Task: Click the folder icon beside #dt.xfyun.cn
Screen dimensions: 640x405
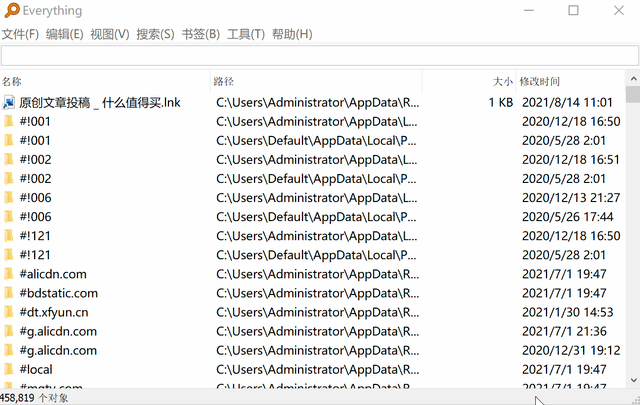Action: (9, 312)
